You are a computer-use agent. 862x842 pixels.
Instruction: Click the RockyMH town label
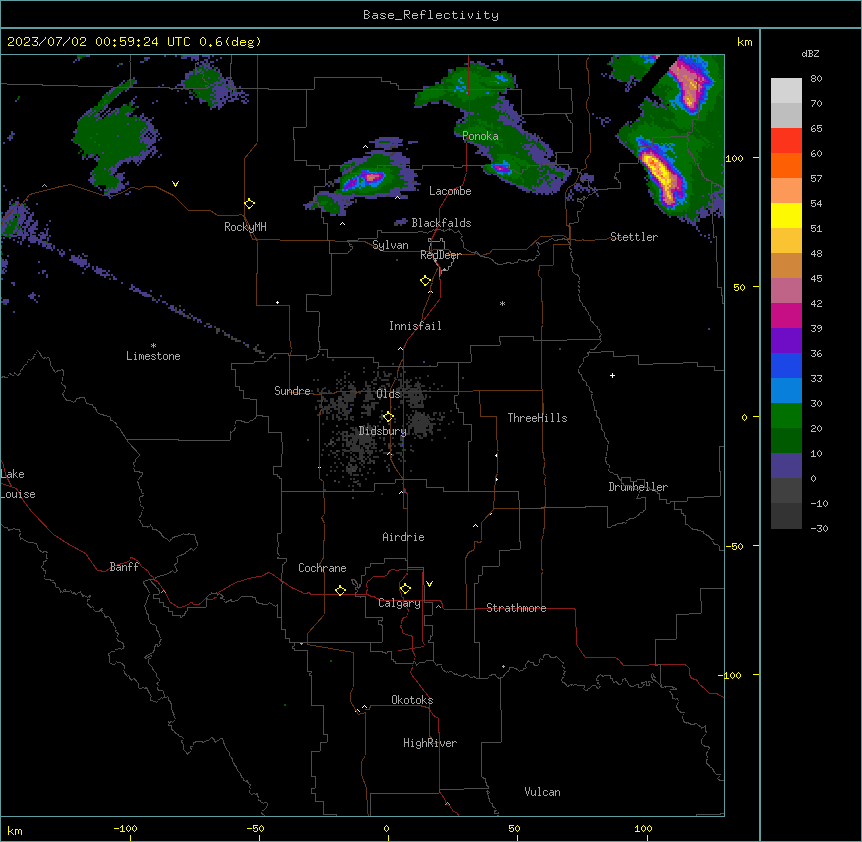pos(245,227)
